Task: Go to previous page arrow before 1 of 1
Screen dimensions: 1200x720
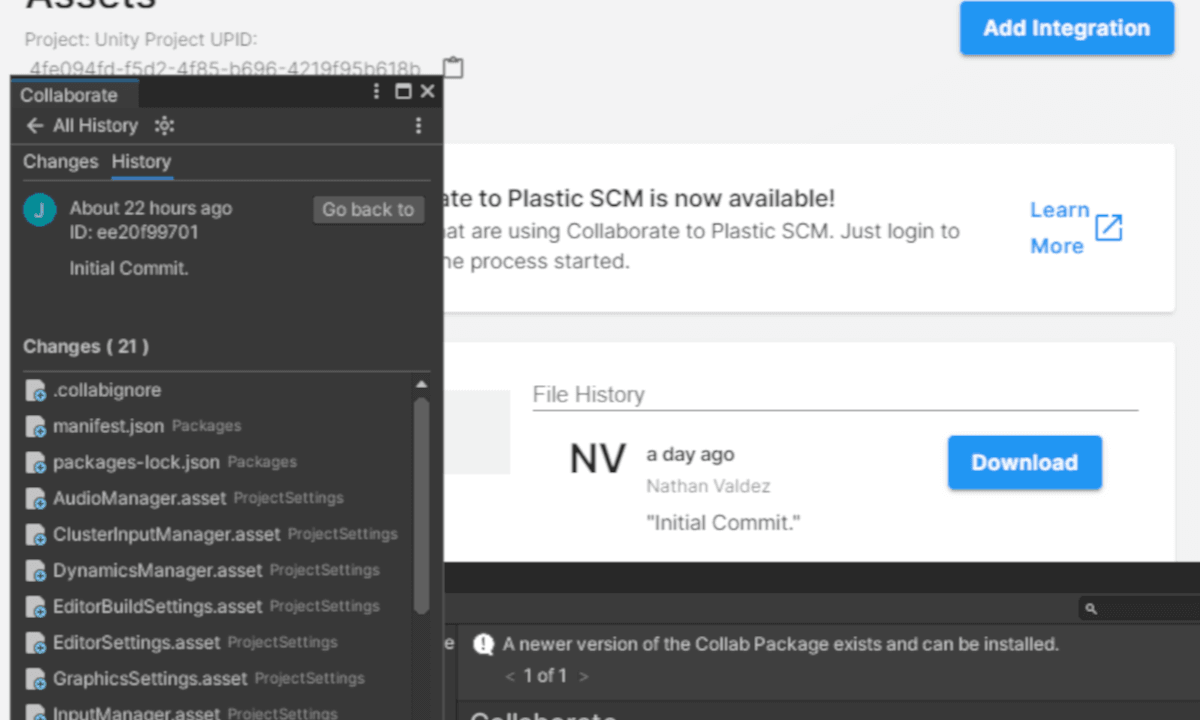Action: (x=510, y=676)
